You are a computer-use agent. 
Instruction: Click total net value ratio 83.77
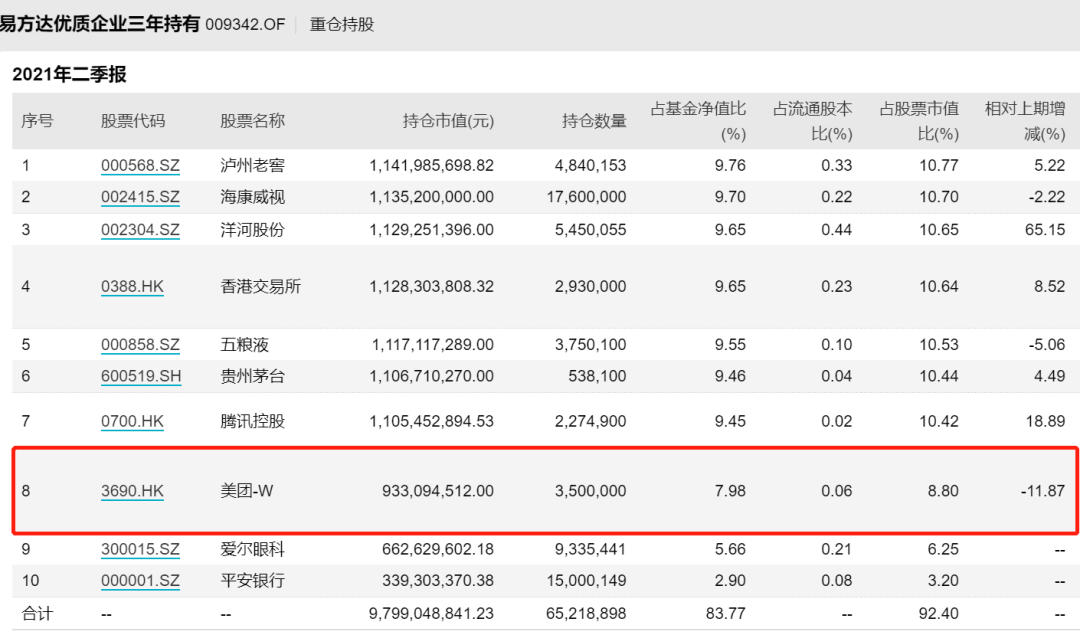(726, 613)
